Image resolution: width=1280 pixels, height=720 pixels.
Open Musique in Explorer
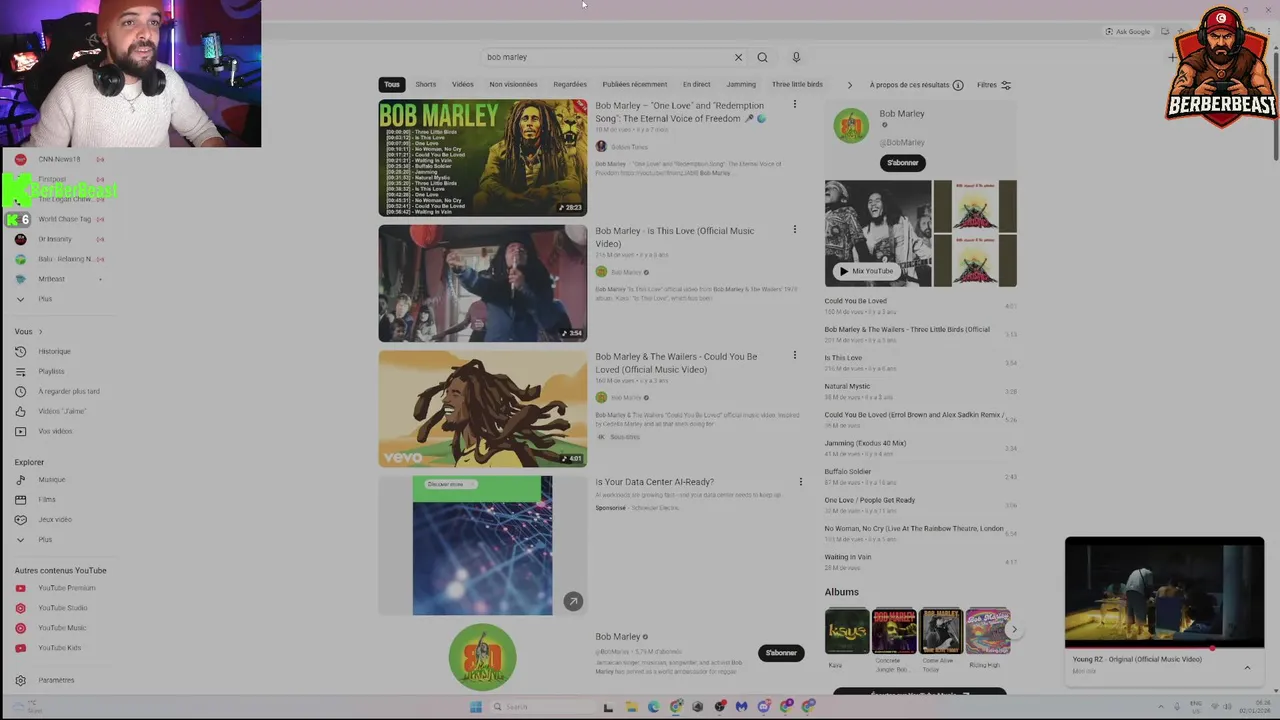[51, 480]
